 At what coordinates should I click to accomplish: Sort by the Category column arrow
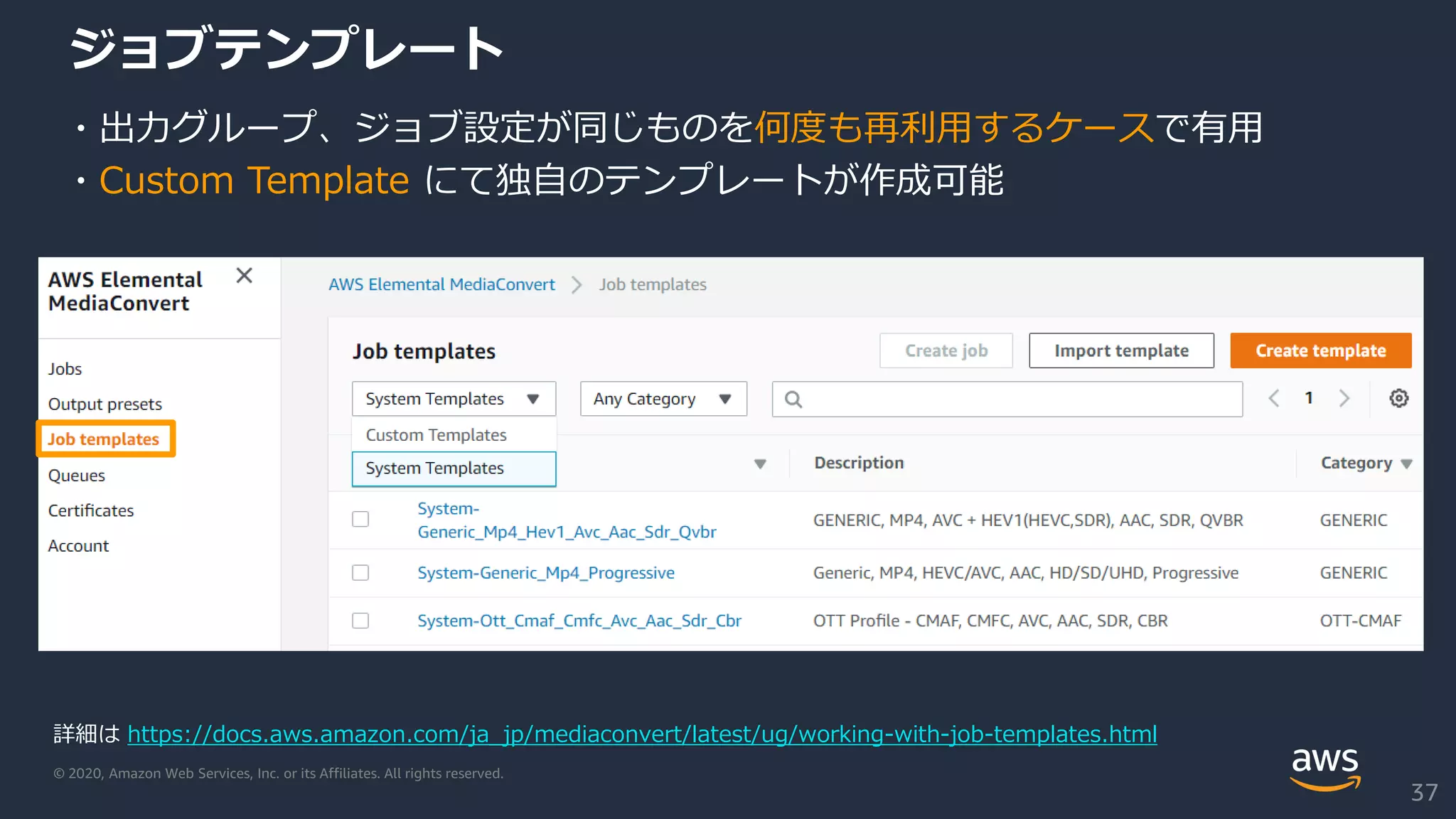[x=1406, y=464]
